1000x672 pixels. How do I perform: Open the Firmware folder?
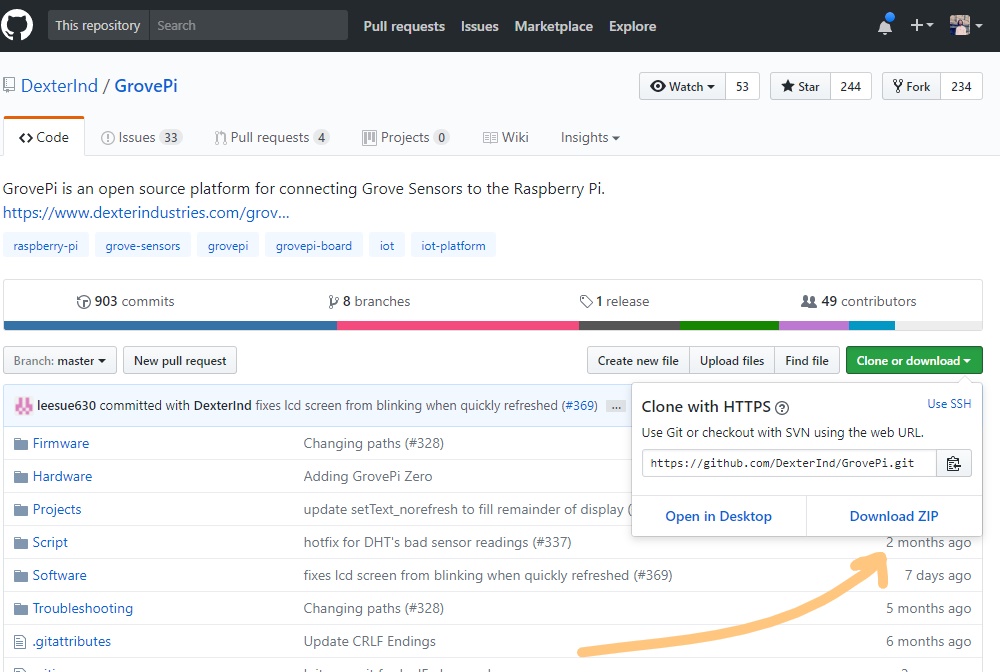pyautogui.click(x=61, y=443)
